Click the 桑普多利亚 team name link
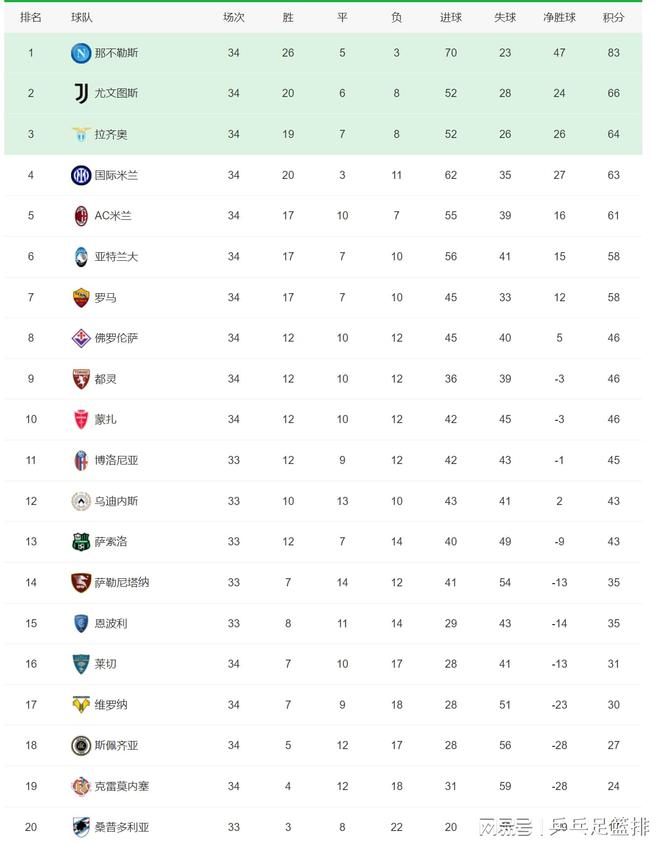660x845 pixels. point(122,827)
